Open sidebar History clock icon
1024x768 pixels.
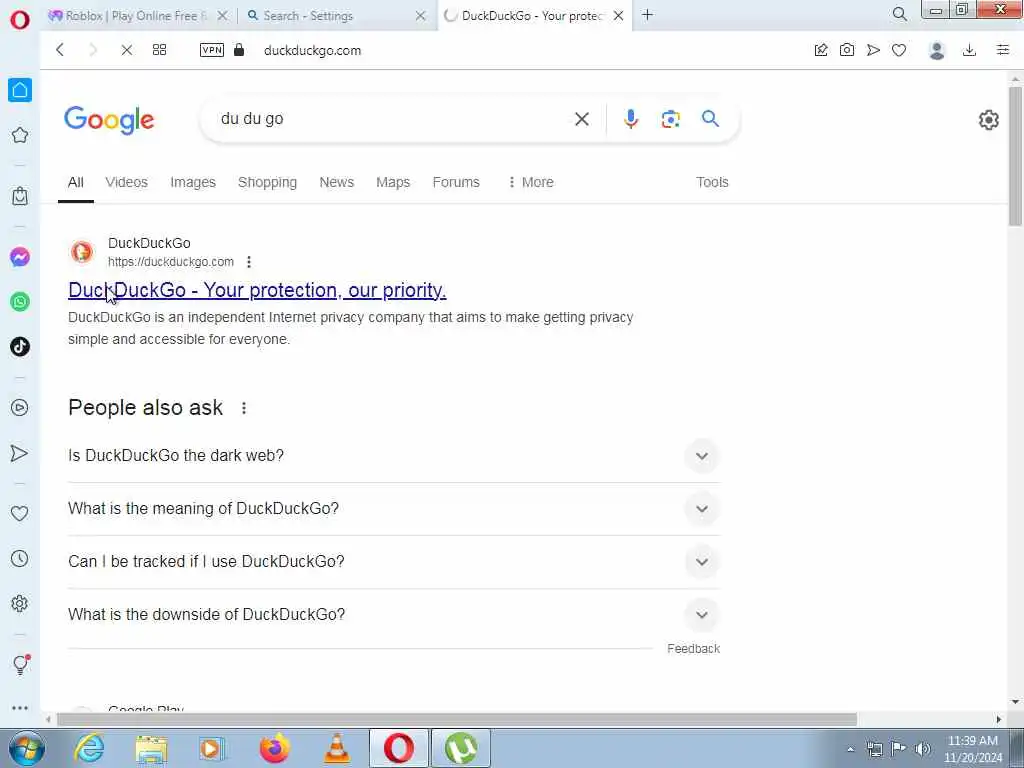pos(20,558)
